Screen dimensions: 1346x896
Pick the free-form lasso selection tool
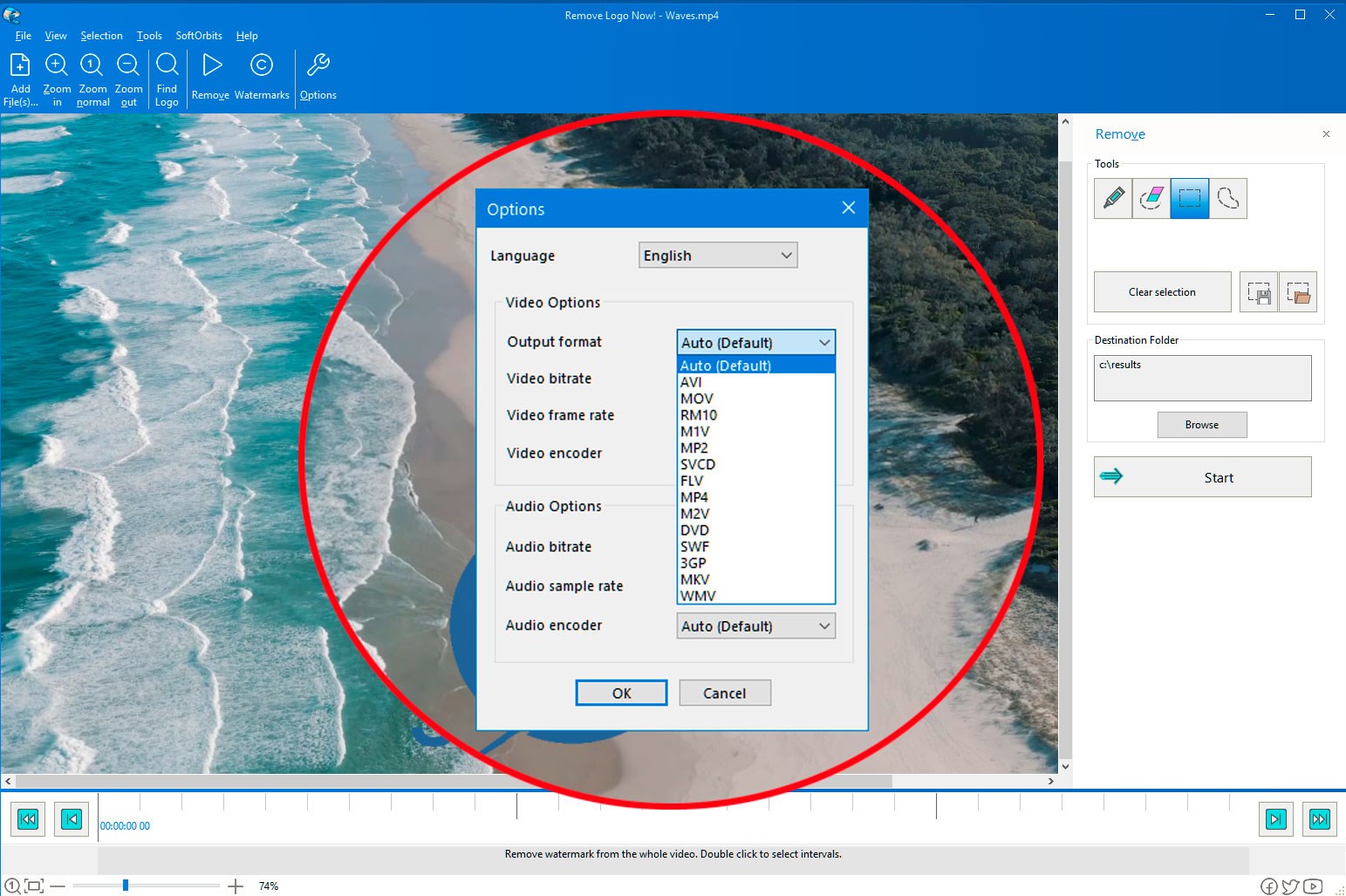pyautogui.click(x=1228, y=198)
